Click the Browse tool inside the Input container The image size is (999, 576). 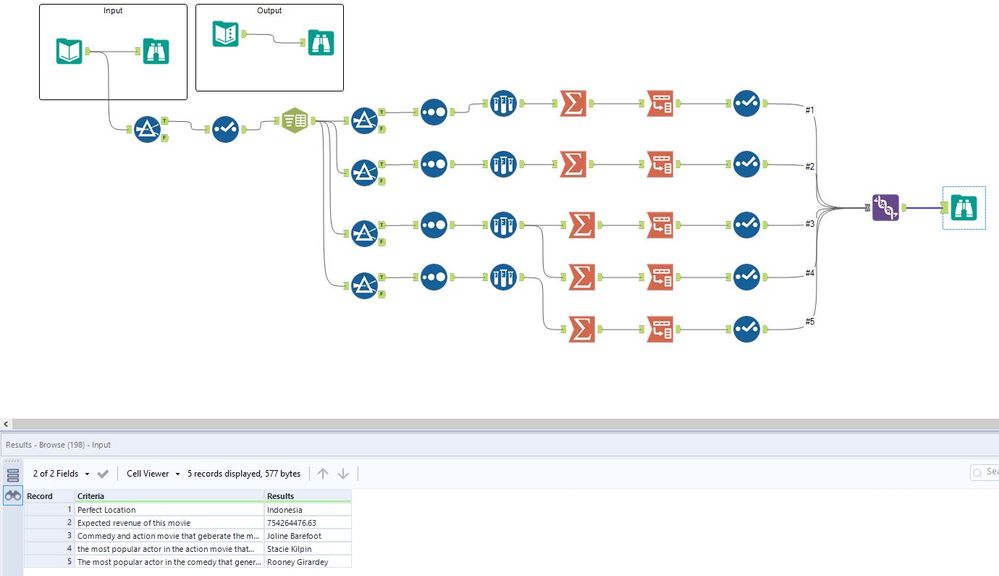pyautogui.click(x=155, y=52)
